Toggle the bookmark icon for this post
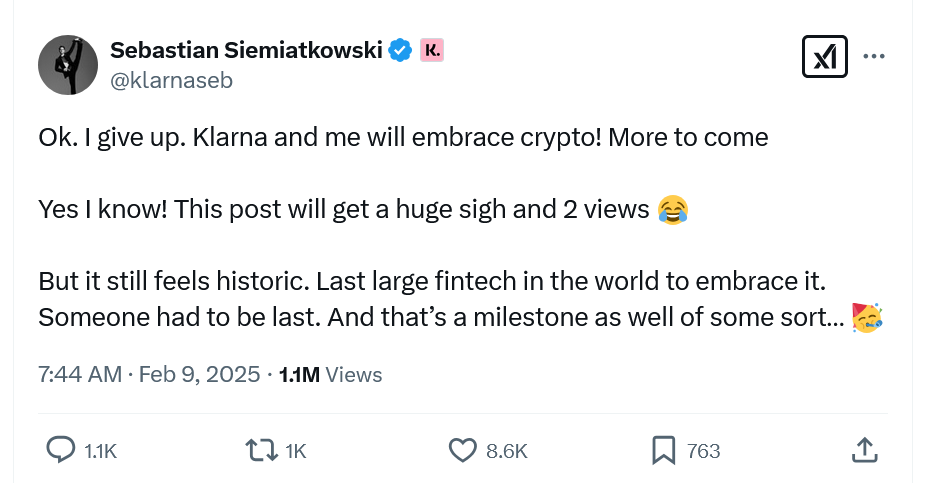The width and height of the screenshot is (925, 483). 663,451
